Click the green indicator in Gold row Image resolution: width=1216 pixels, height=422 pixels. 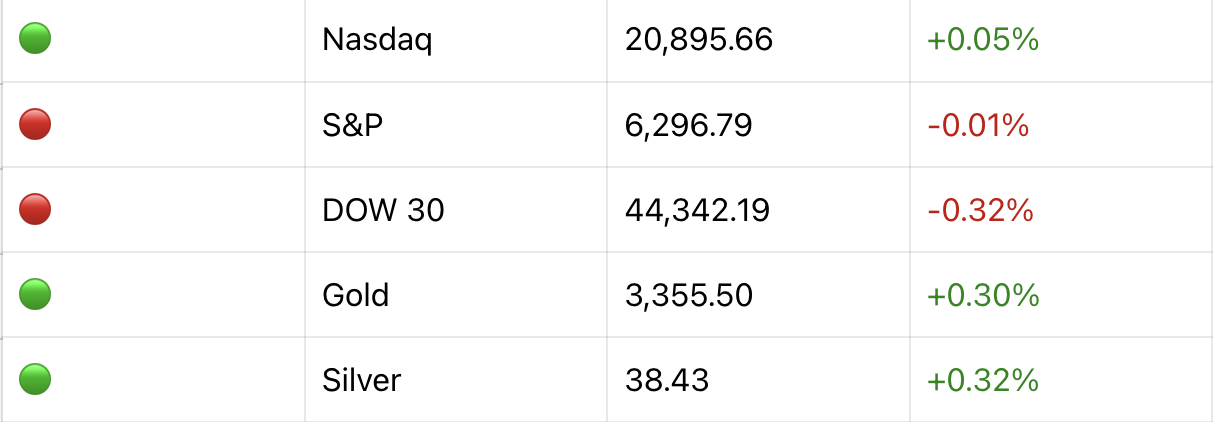pos(35,295)
